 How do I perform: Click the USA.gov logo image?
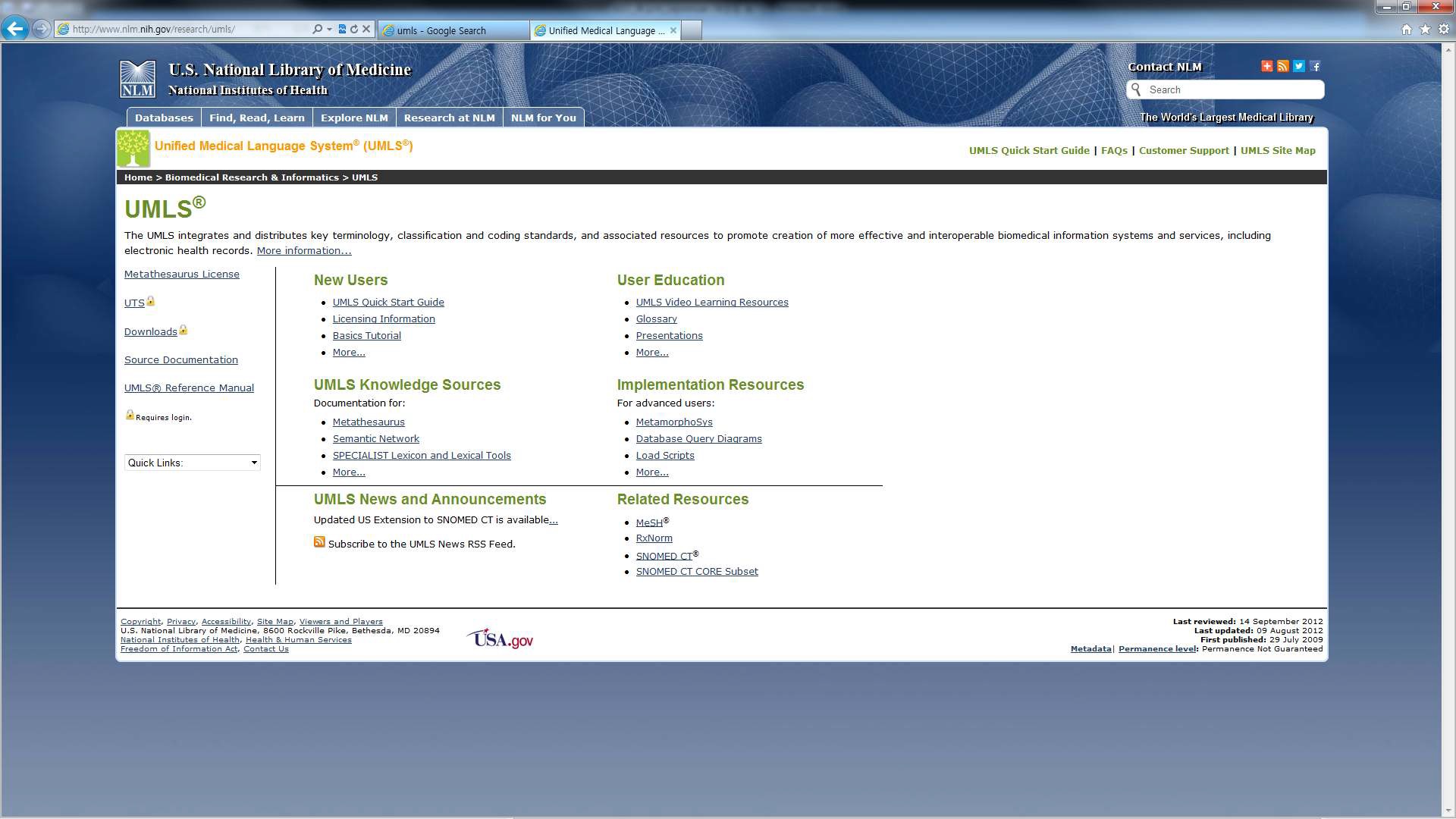point(501,638)
